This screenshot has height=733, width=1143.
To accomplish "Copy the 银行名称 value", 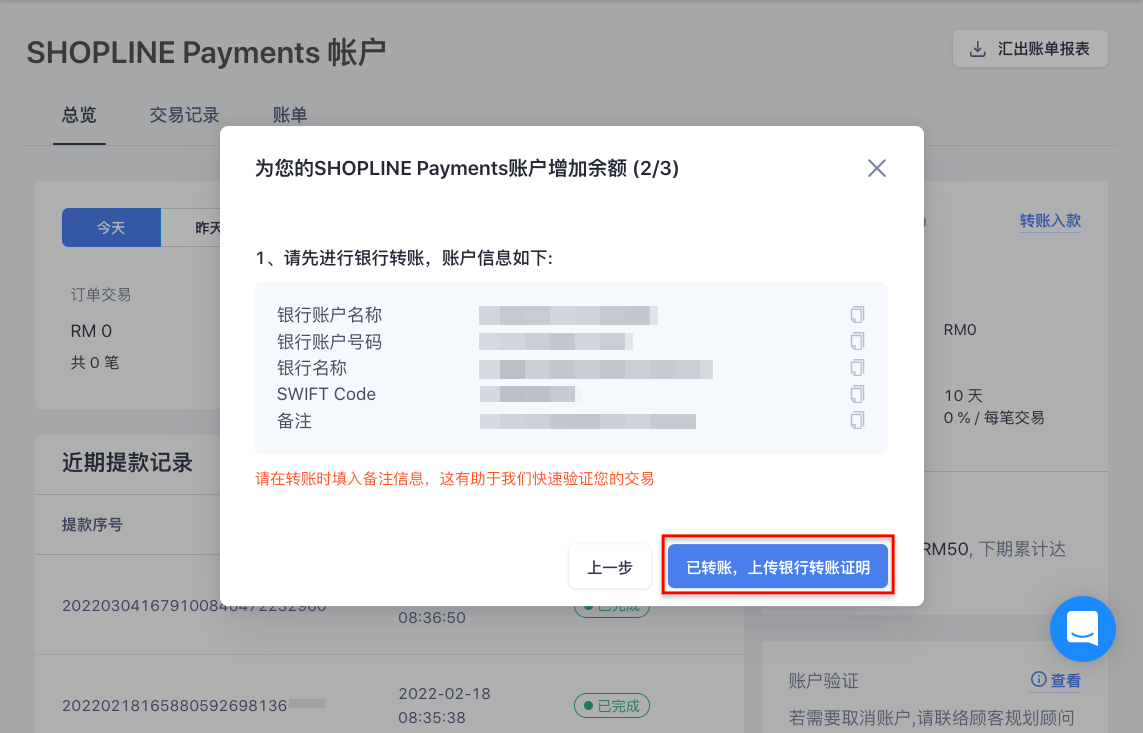I will coord(857,367).
